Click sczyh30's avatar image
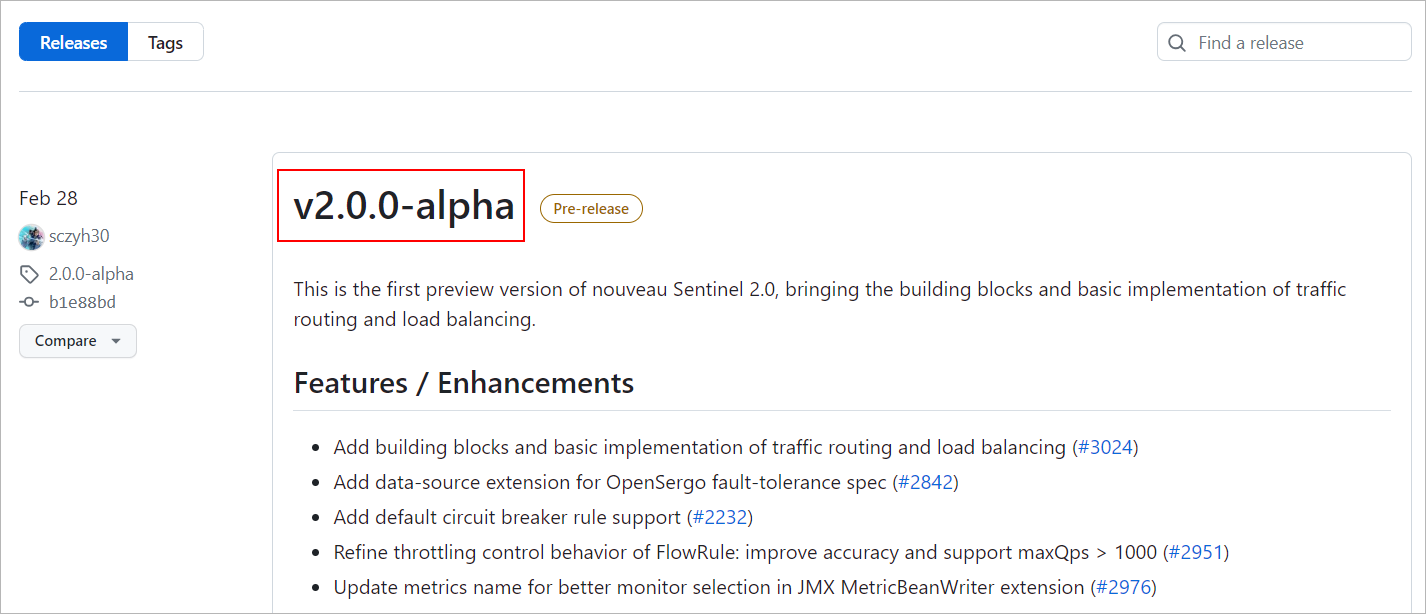1426x614 pixels. point(31,237)
